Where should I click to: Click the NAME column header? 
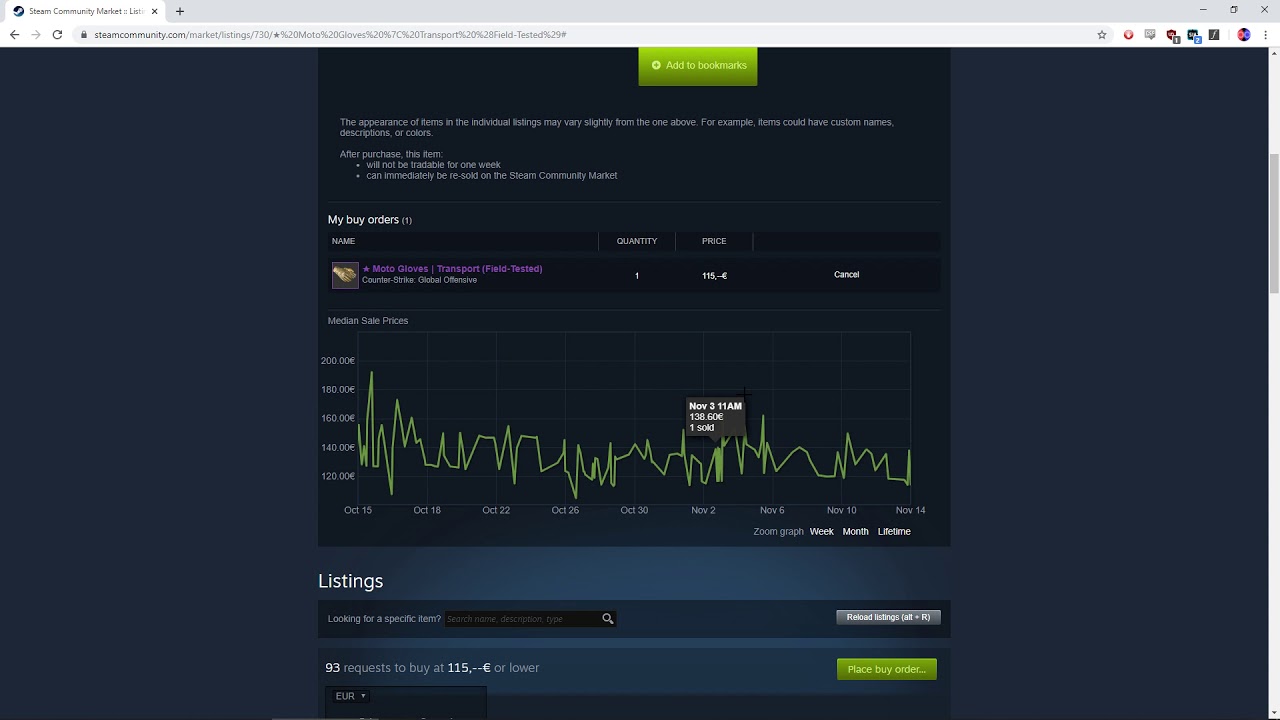(x=343, y=241)
